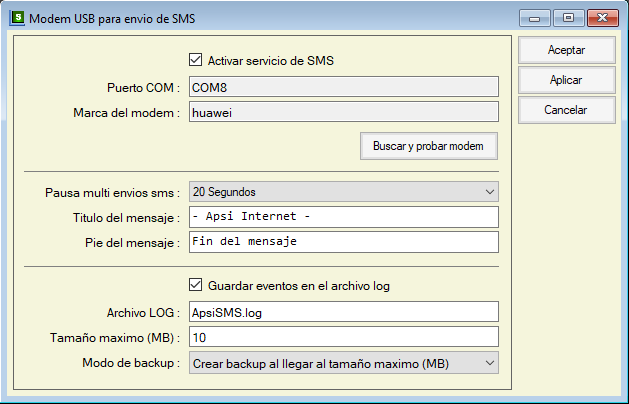Open the 'Pausa multi envios sms' dropdown
This screenshot has height=404, width=629.
click(x=343, y=191)
